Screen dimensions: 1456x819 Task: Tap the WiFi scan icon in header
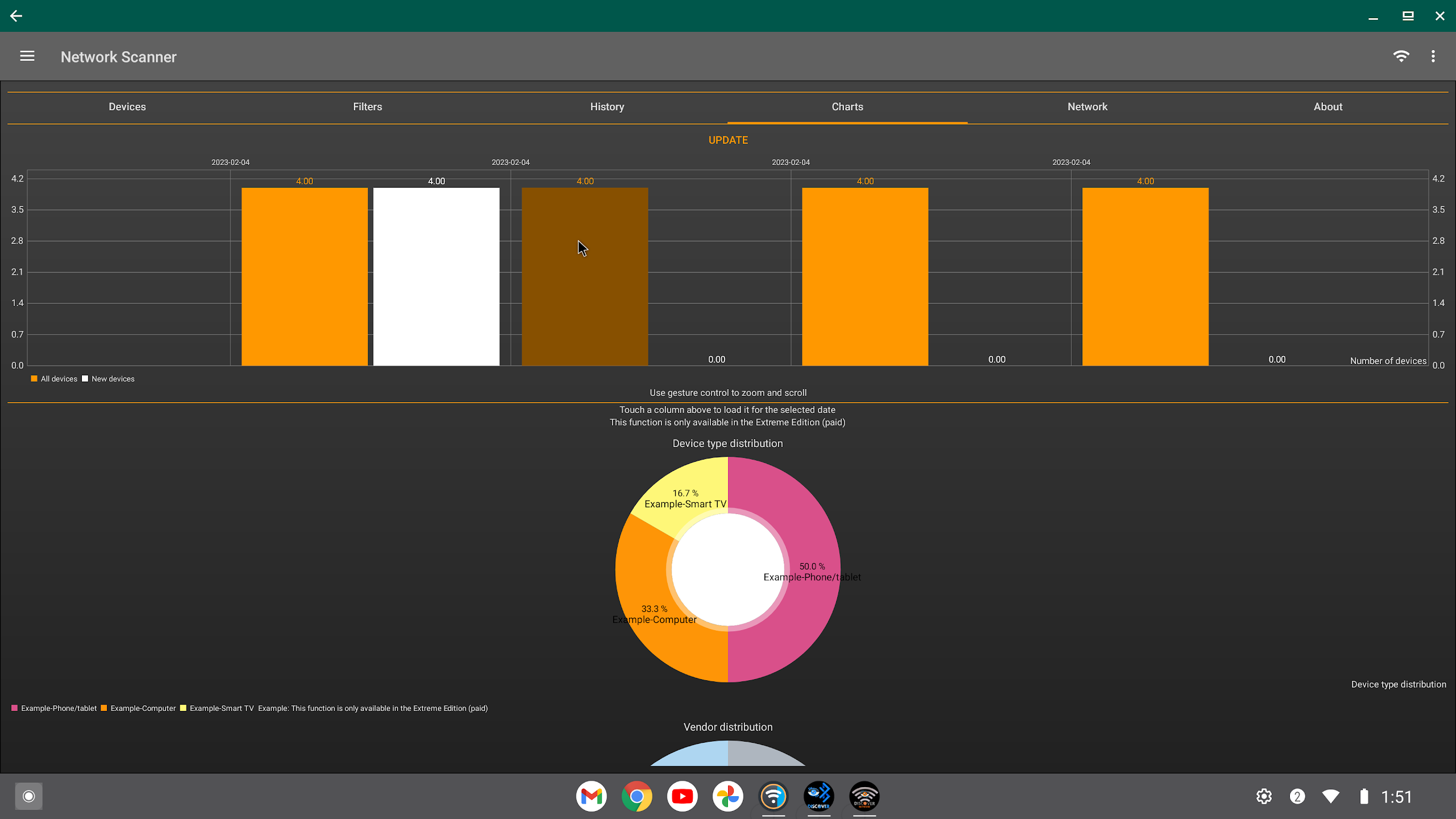coord(1401,56)
